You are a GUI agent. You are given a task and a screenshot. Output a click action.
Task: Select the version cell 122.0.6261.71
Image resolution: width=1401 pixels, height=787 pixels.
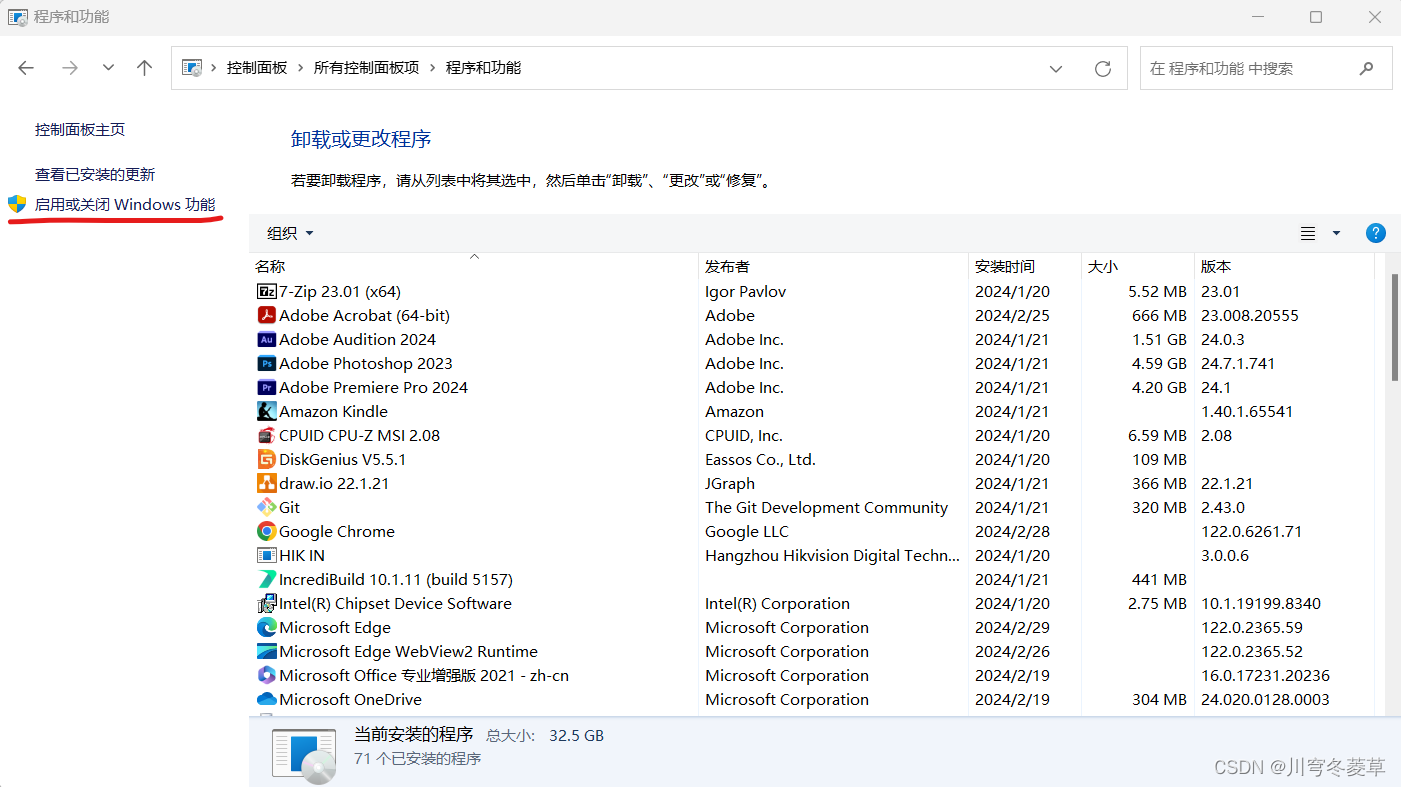coord(1251,532)
